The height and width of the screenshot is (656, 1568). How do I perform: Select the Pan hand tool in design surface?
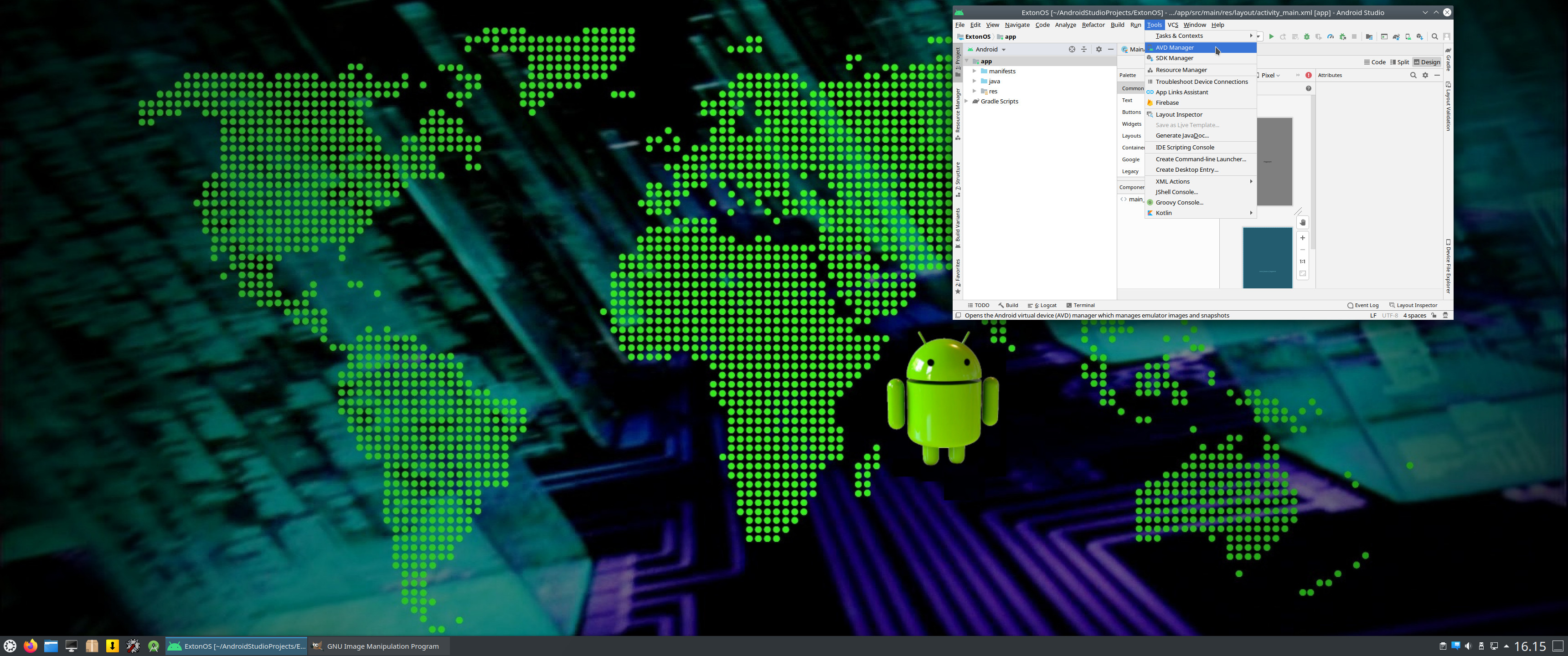pos(1303,223)
